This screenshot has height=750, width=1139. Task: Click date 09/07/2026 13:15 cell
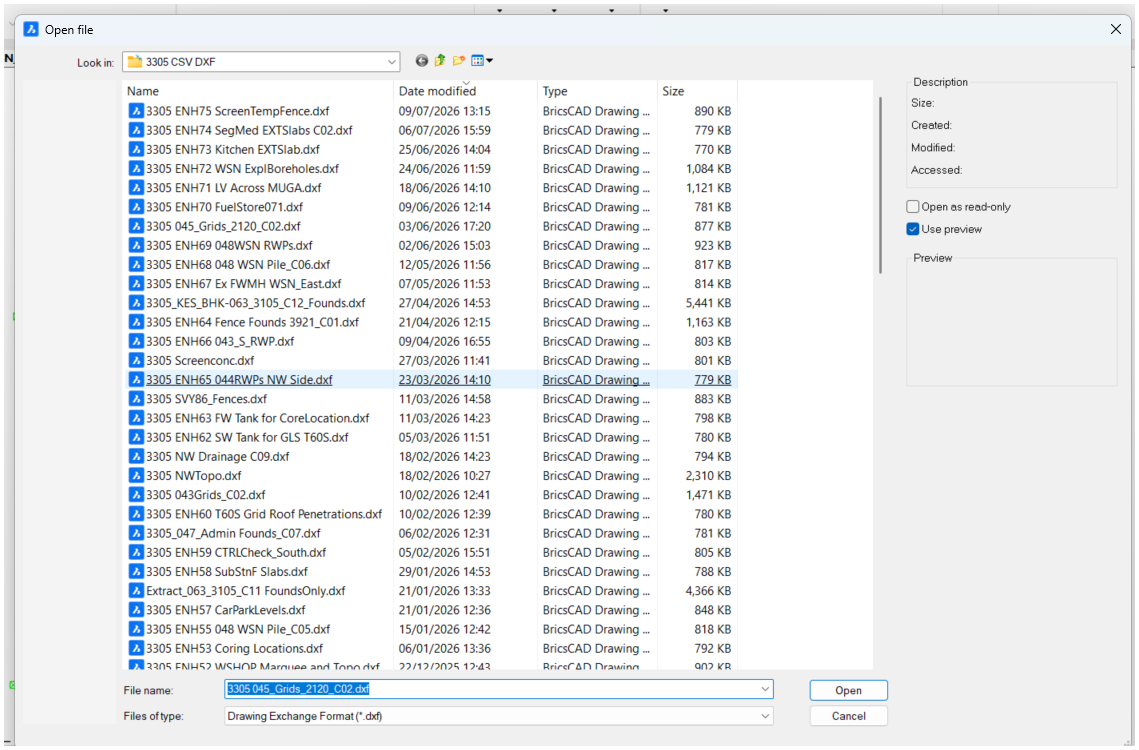[x=445, y=110]
